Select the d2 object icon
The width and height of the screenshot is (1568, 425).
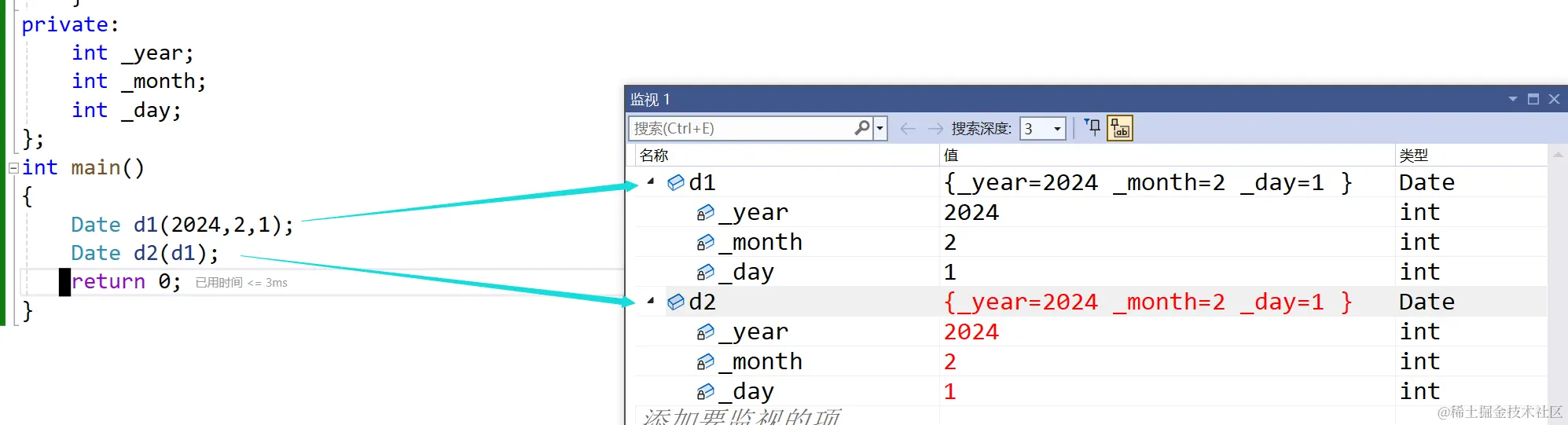pyautogui.click(x=676, y=302)
